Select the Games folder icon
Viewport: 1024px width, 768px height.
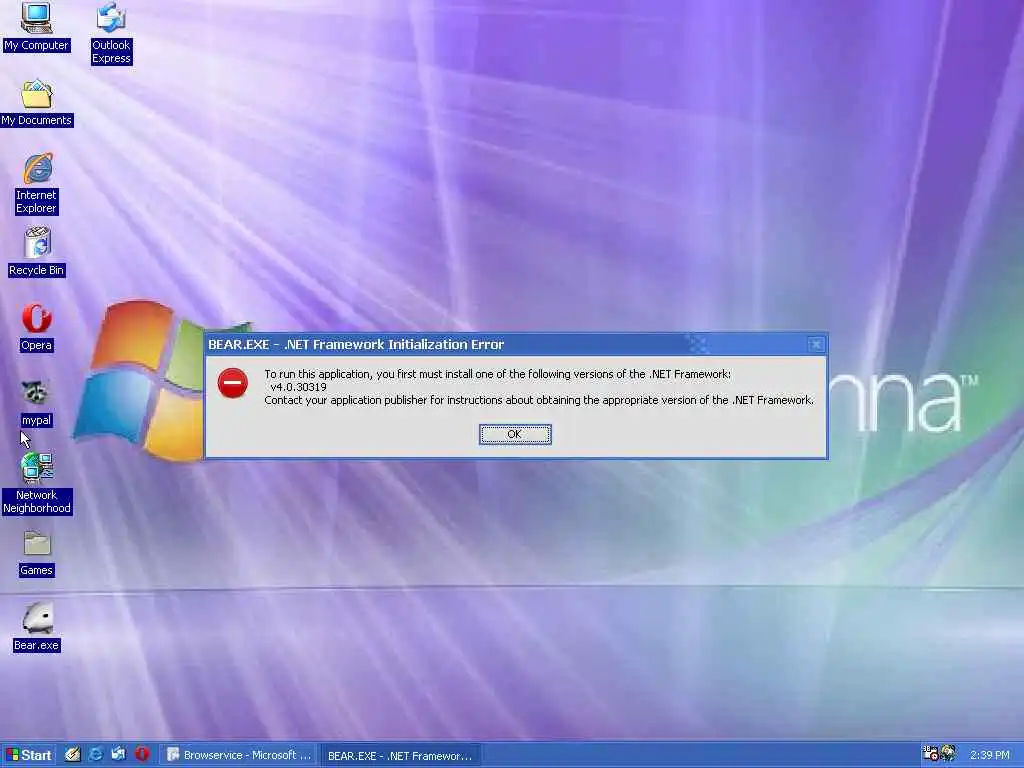37,554
